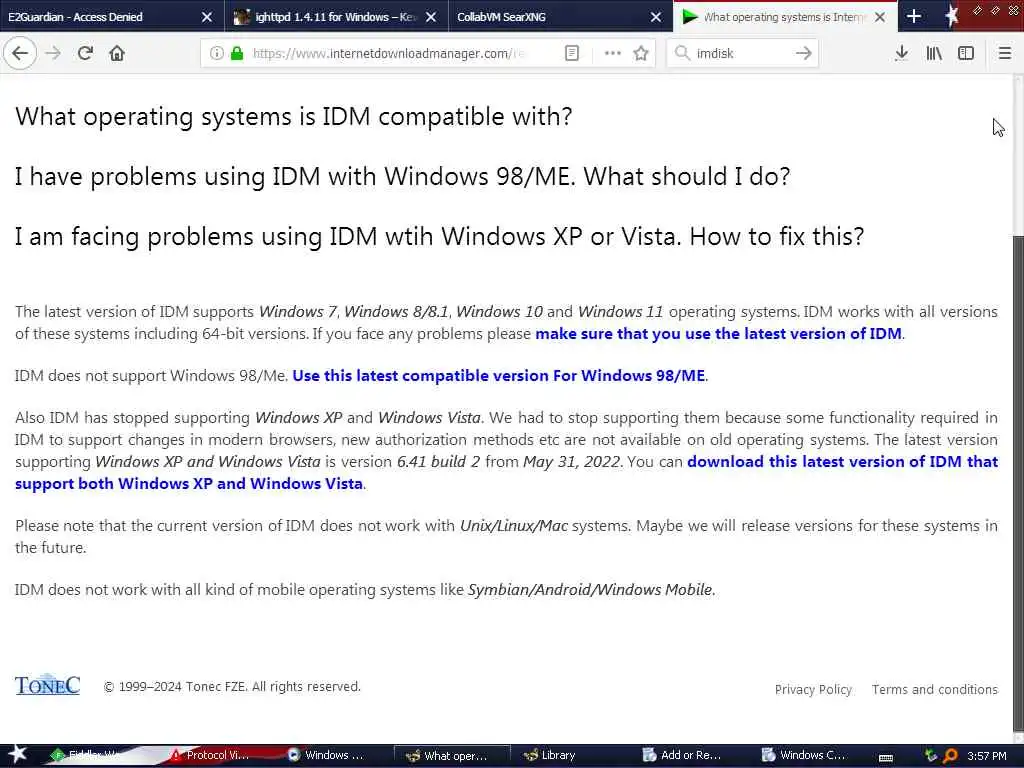This screenshot has height=768, width=1024.
Task: Click the orange magnifier tray icon
Action: (950, 756)
